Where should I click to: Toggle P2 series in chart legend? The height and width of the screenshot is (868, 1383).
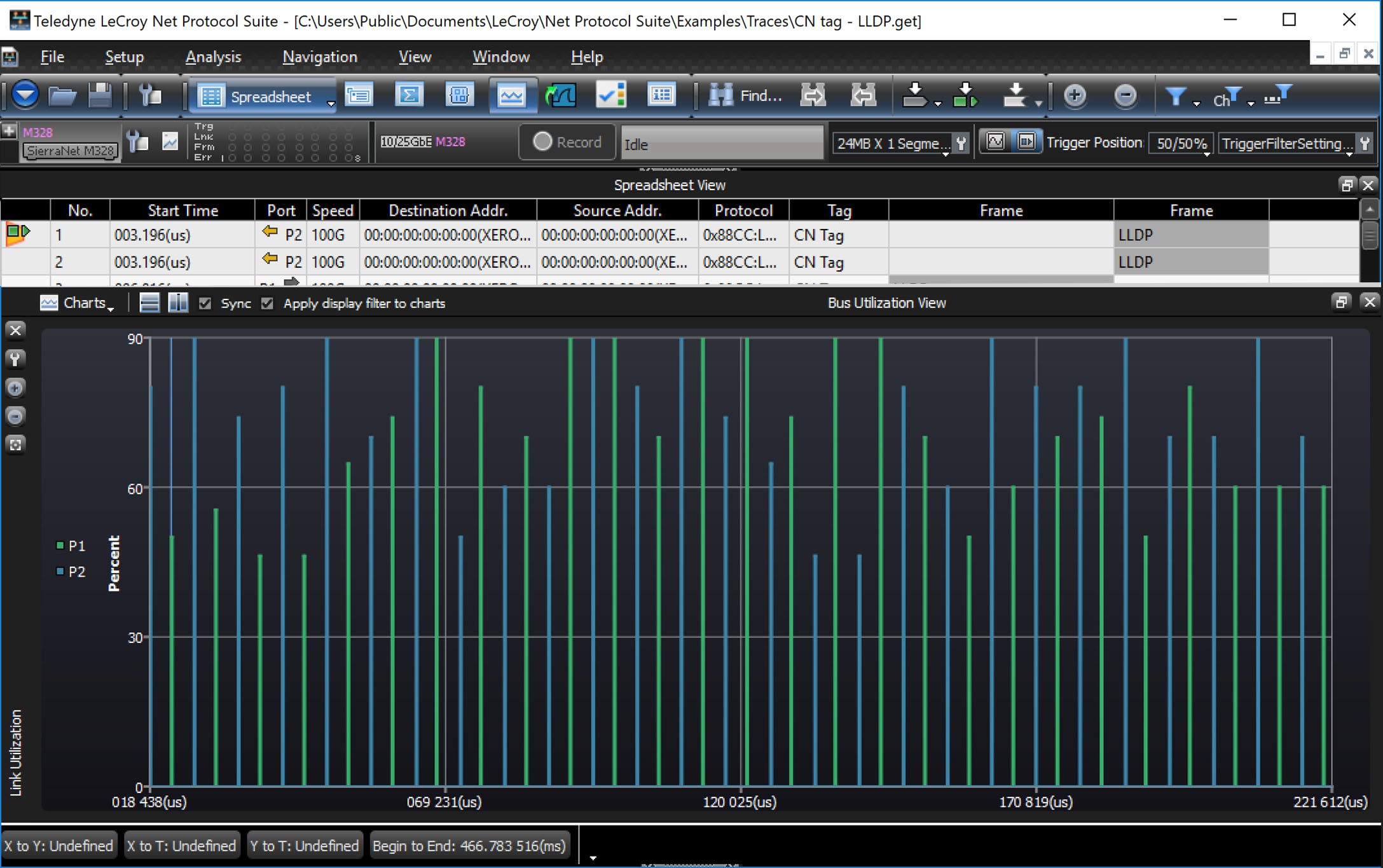(x=71, y=572)
